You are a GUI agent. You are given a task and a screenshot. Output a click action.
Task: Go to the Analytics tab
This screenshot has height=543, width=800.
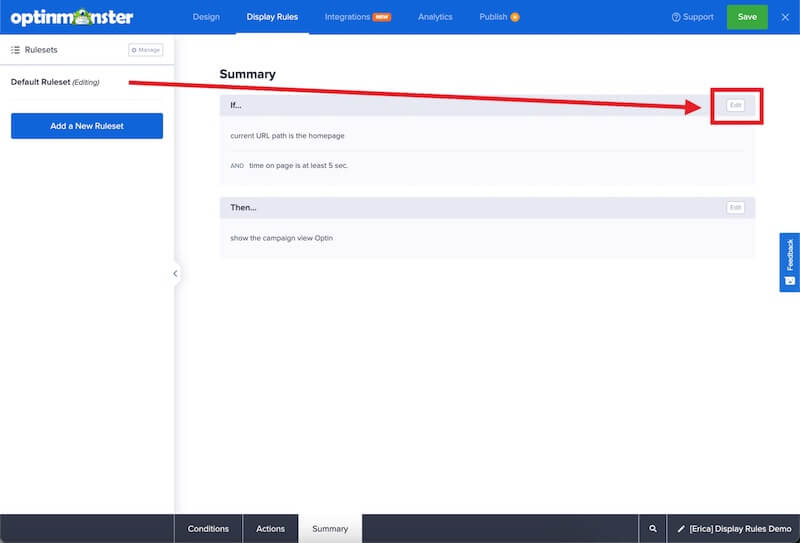pos(435,17)
